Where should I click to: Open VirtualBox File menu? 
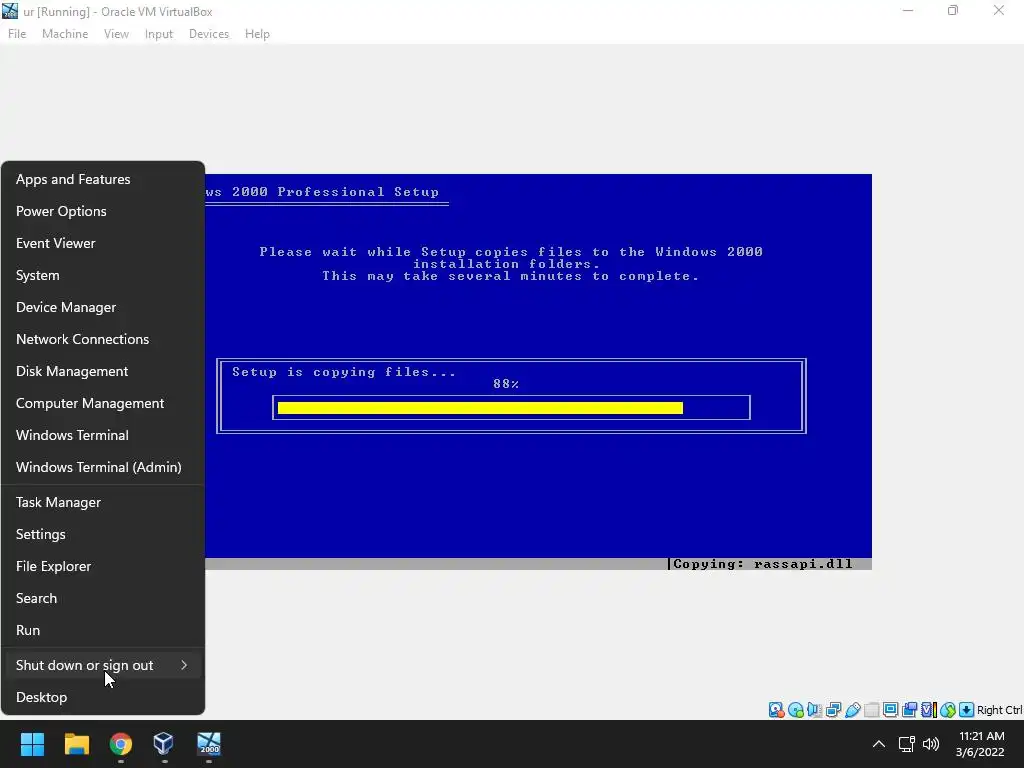17,34
